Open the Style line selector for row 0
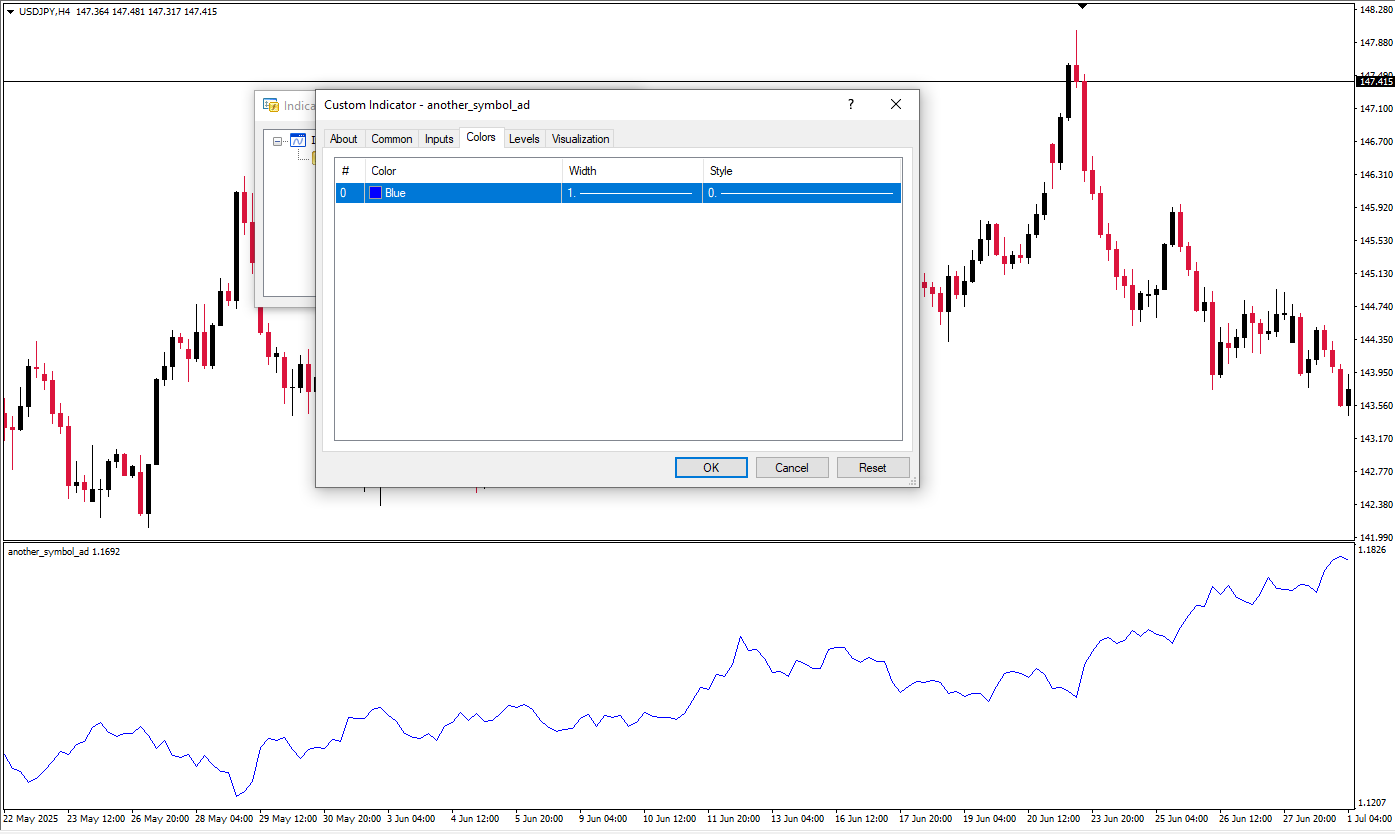Image resolution: width=1395 pixels, height=834 pixels. (x=801, y=193)
